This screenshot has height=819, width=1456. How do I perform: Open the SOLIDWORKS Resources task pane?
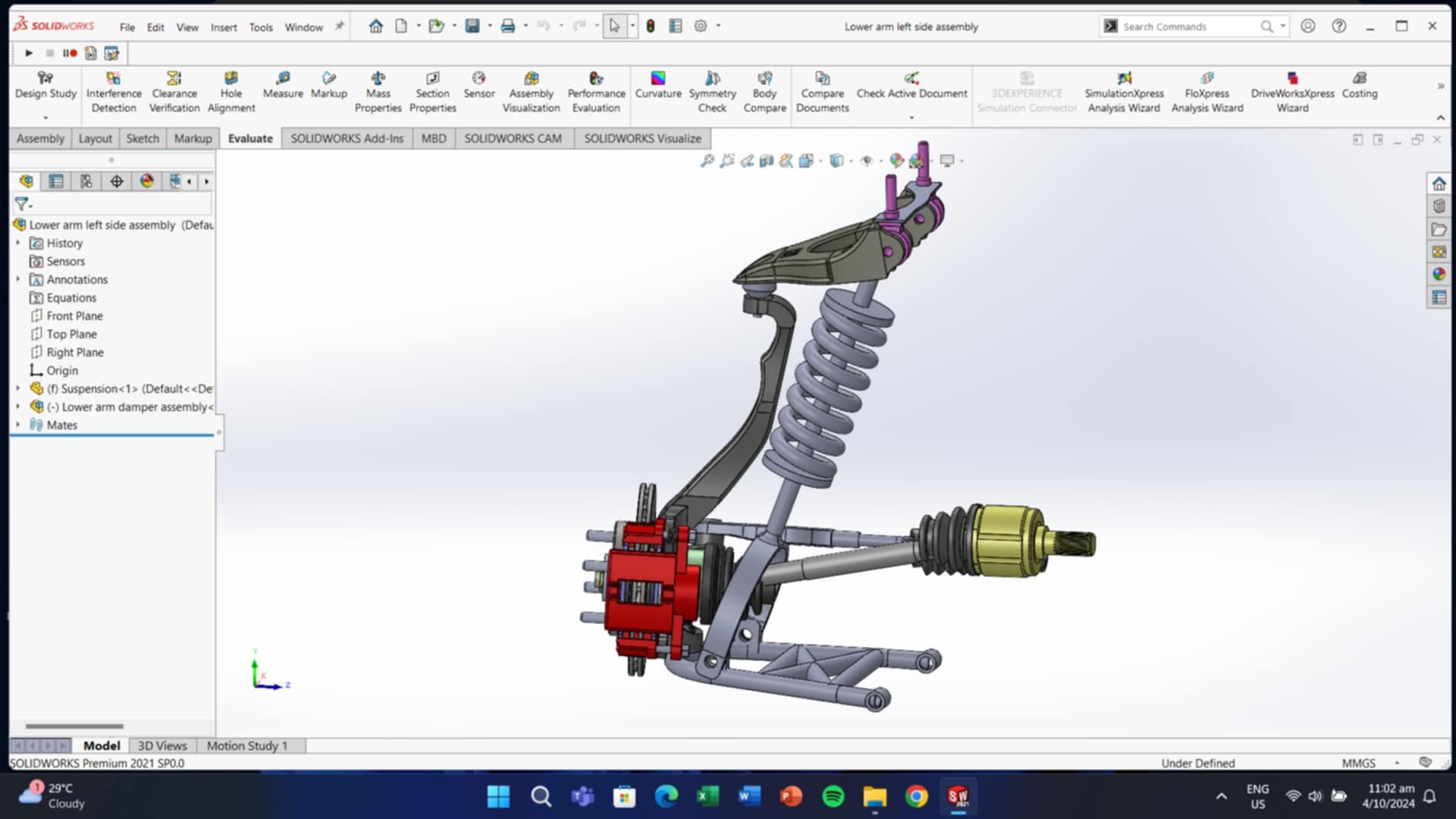coord(1439,184)
